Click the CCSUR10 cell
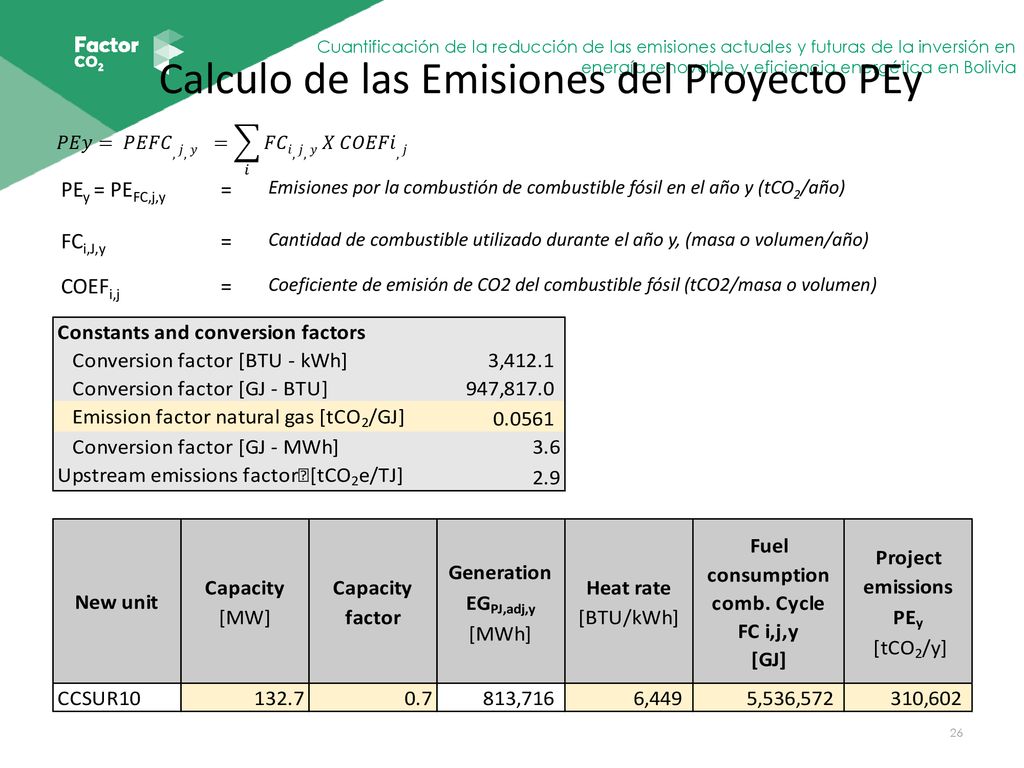1024x768 pixels. click(x=116, y=698)
